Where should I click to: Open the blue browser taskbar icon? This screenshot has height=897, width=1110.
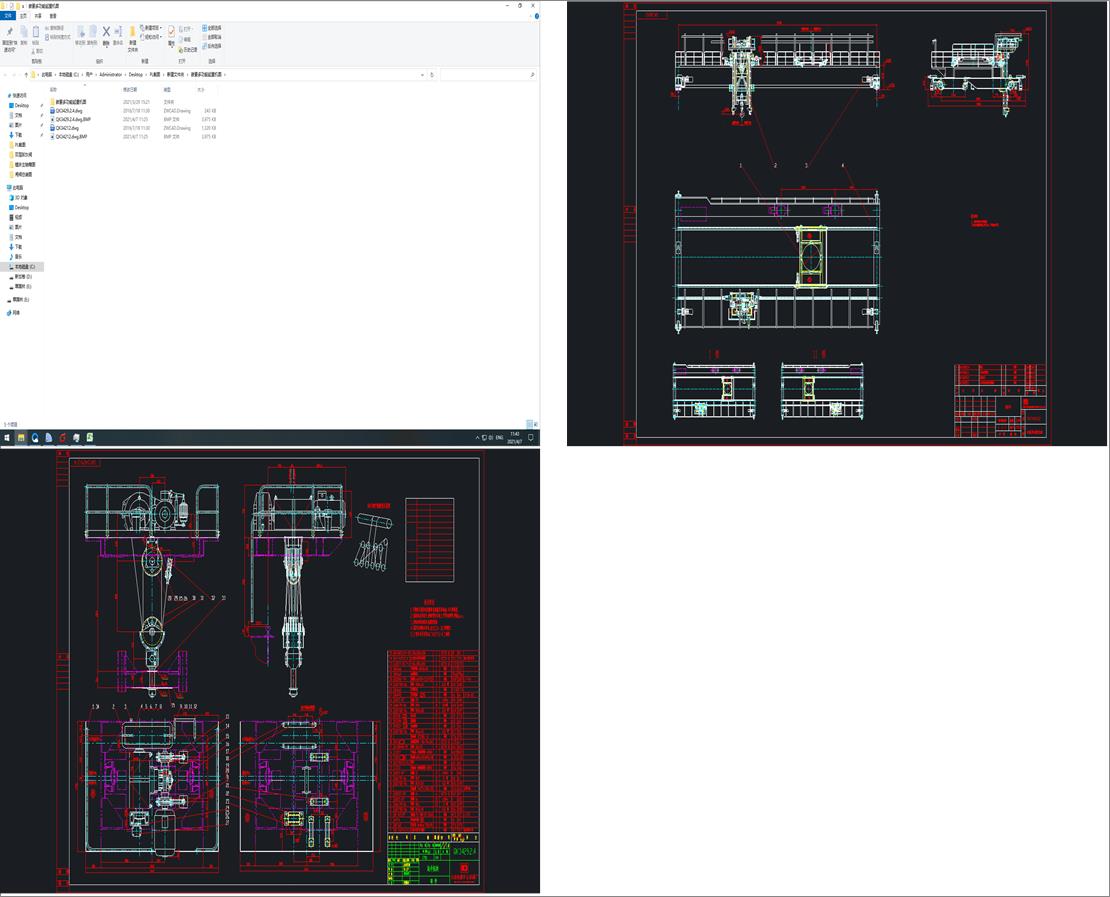coord(35,438)
